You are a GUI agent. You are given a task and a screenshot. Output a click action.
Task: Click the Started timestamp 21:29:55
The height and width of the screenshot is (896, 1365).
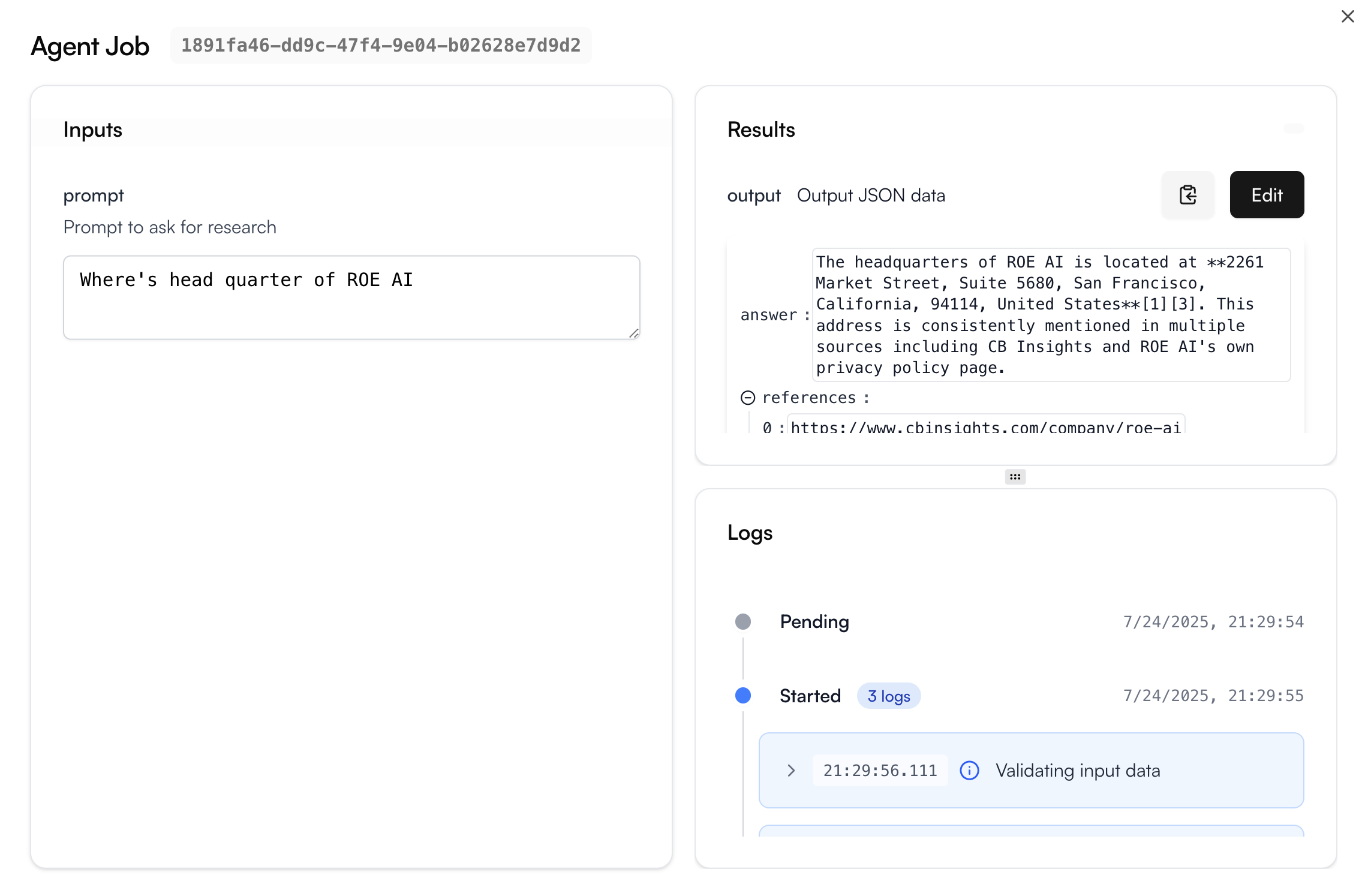[1213, 696]
